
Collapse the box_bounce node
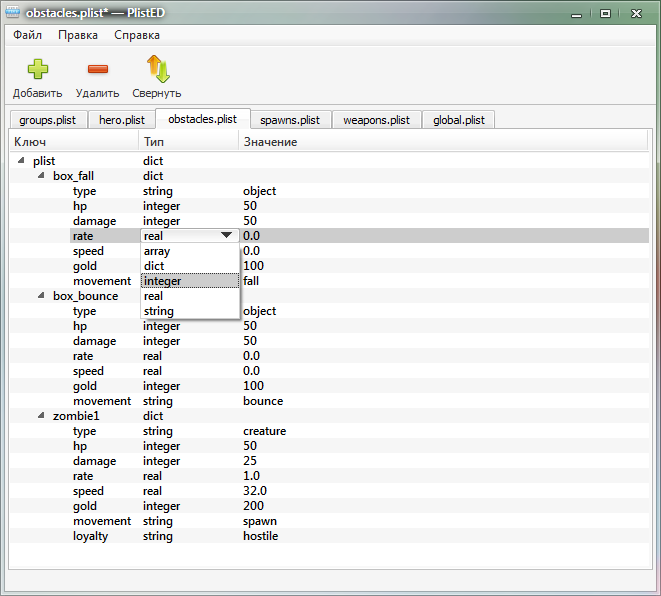coord(41,296)
